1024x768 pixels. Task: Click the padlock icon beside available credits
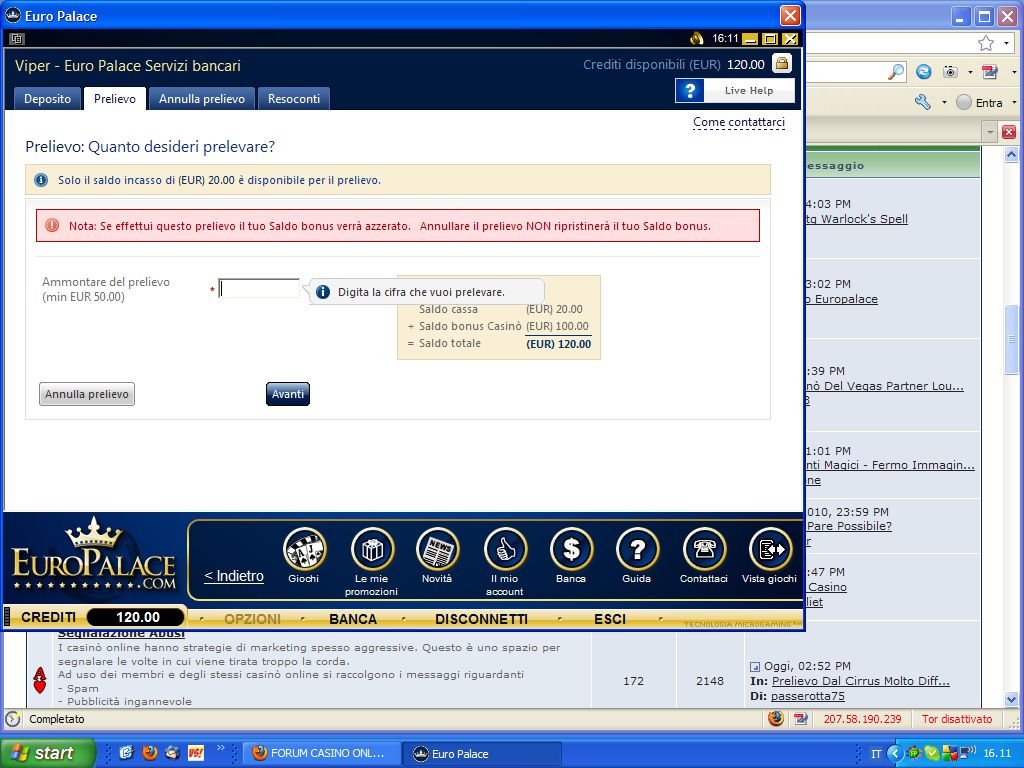click(782, 63)
